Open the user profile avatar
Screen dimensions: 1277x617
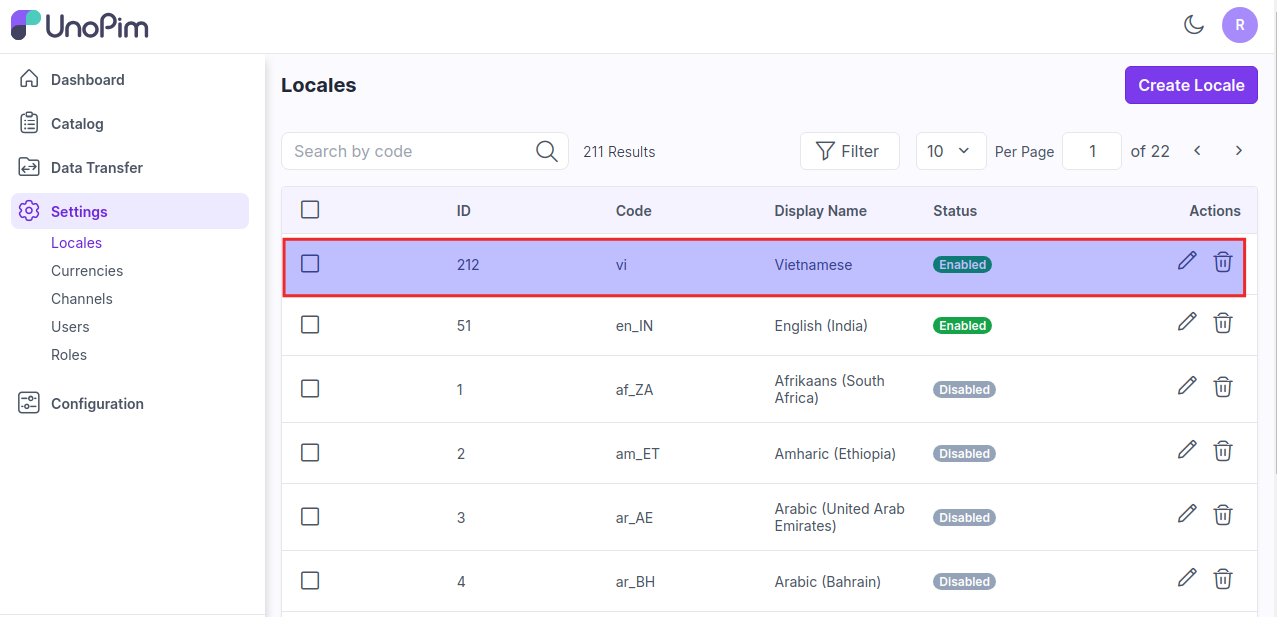coord(1239,25)
